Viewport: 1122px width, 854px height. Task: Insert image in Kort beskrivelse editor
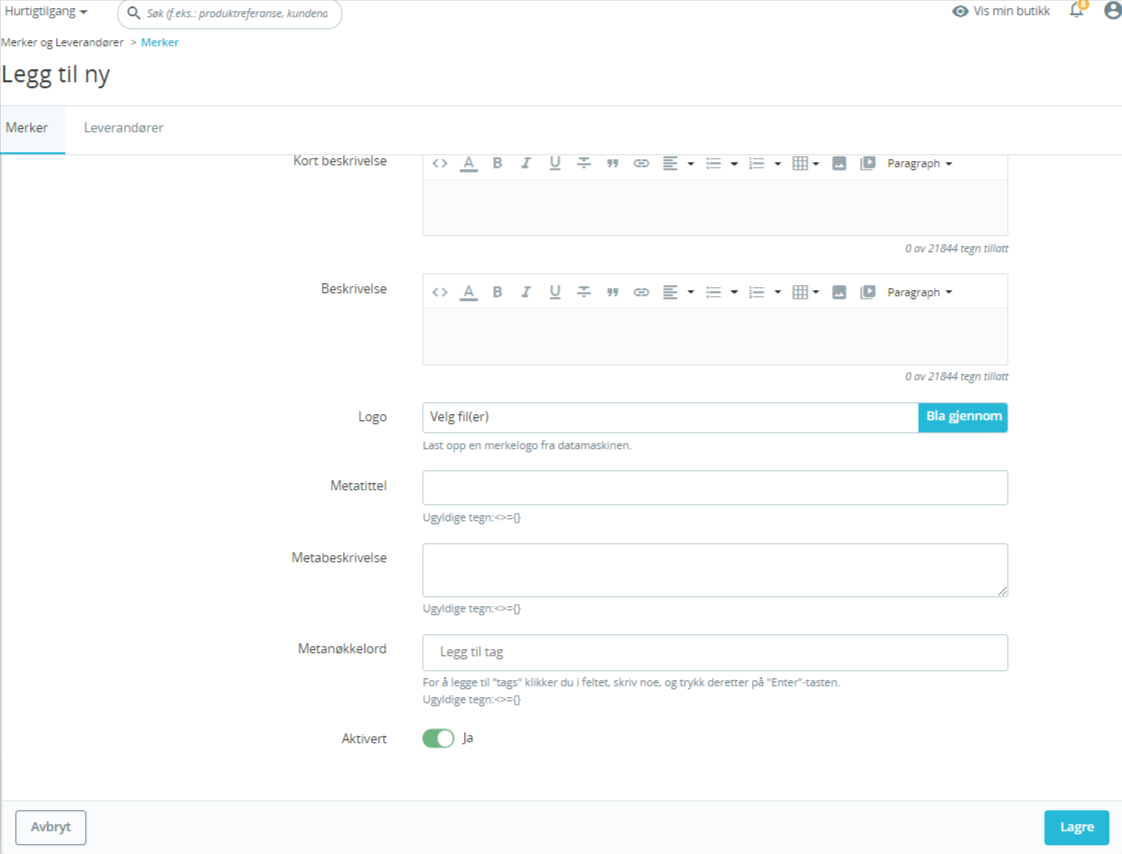coord(839,163)
